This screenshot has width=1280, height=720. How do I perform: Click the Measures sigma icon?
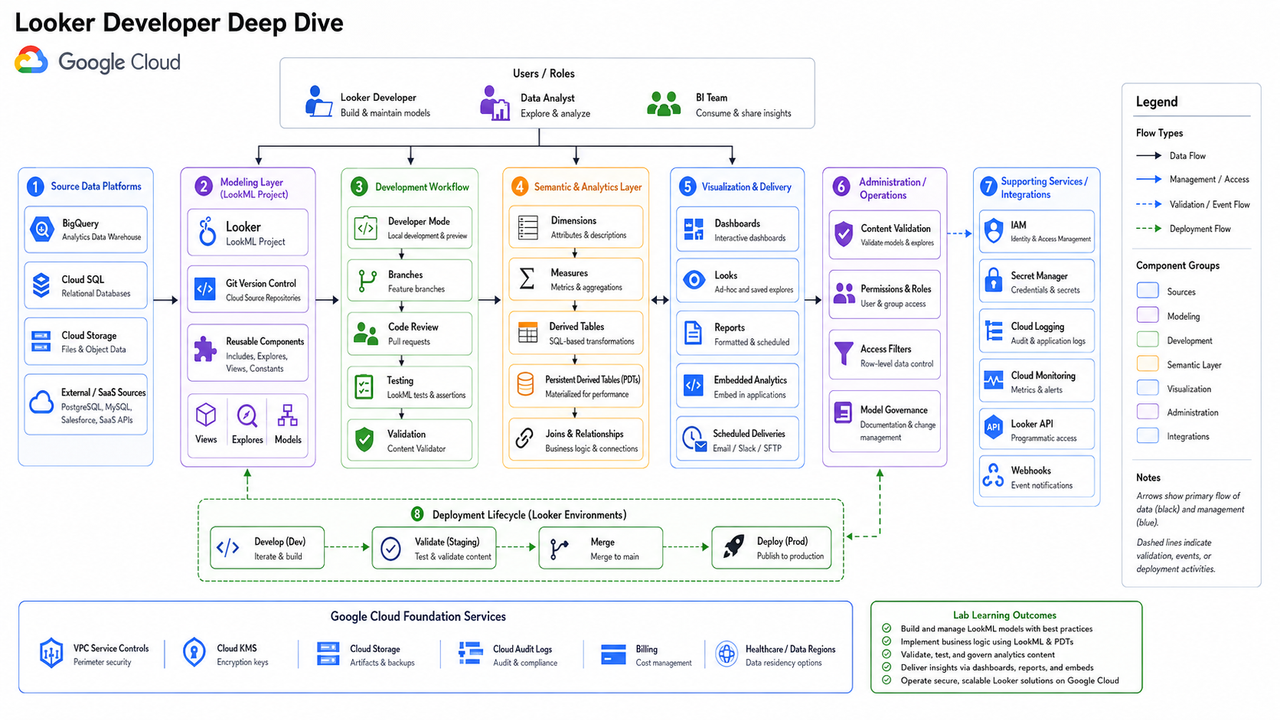pyautogui.click(x=527, y=279)
